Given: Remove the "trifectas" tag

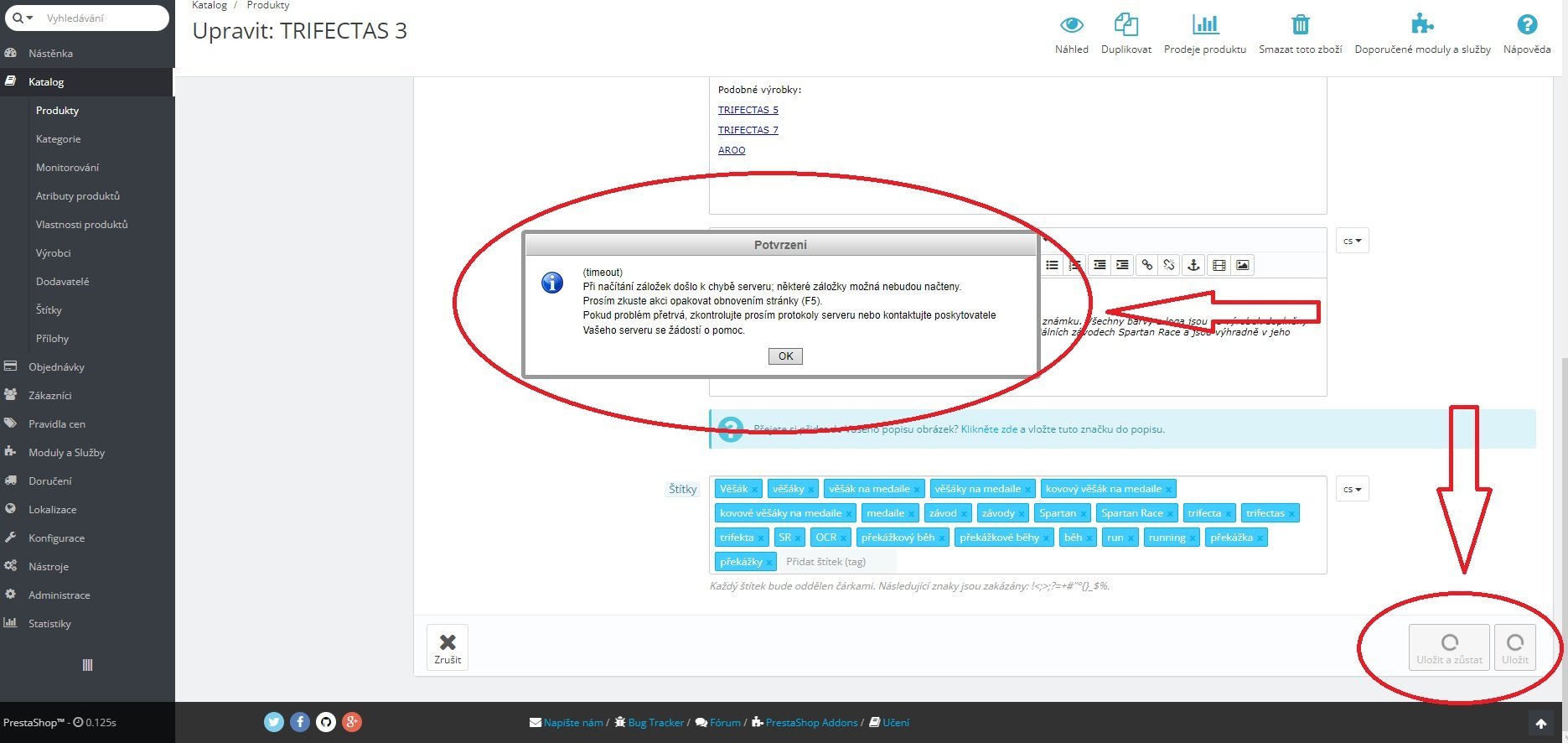Looking at the screenshot, I should pos(1291,514).
